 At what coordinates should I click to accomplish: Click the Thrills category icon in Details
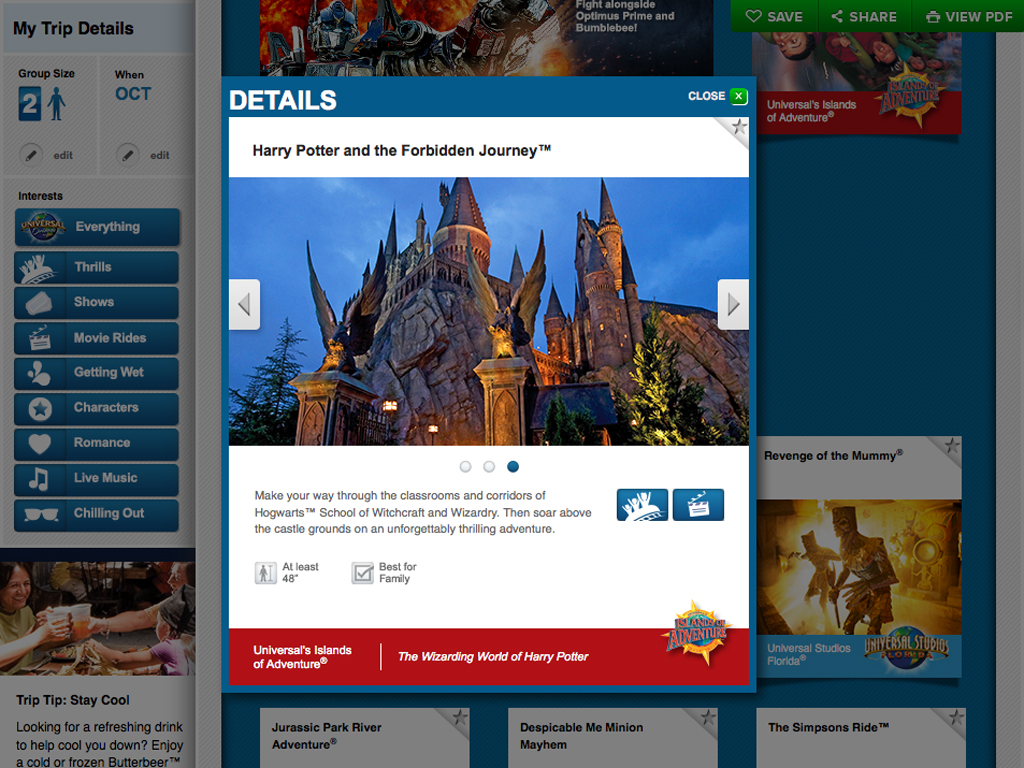[642, 505]
